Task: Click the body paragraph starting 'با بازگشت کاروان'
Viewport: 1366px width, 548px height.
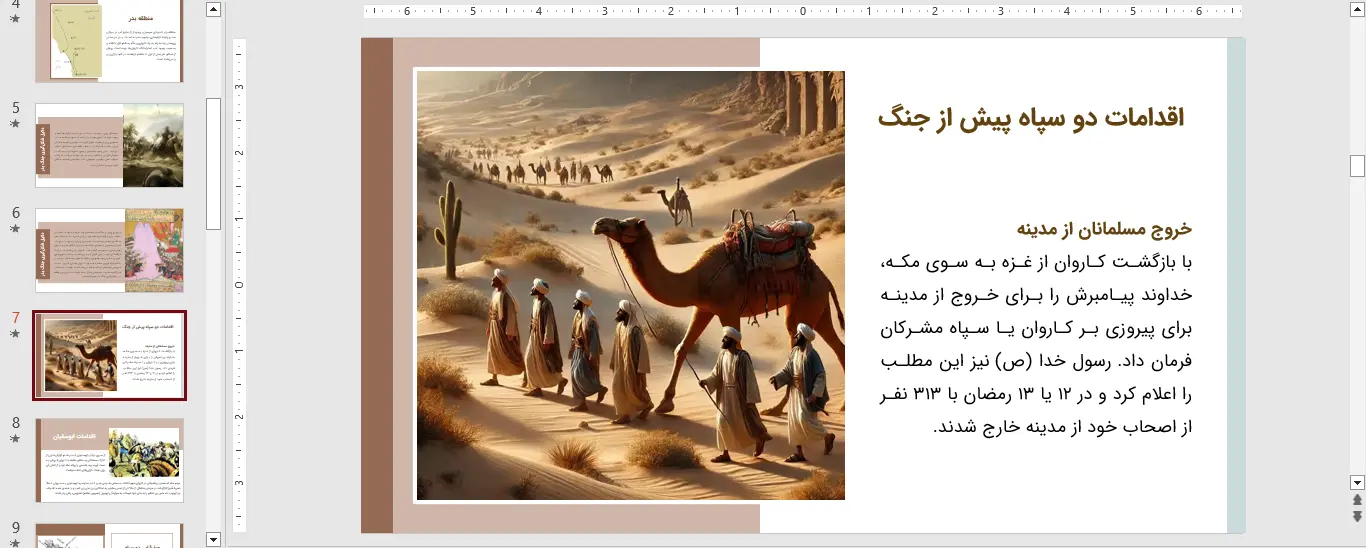Action: pos(1037,344)
